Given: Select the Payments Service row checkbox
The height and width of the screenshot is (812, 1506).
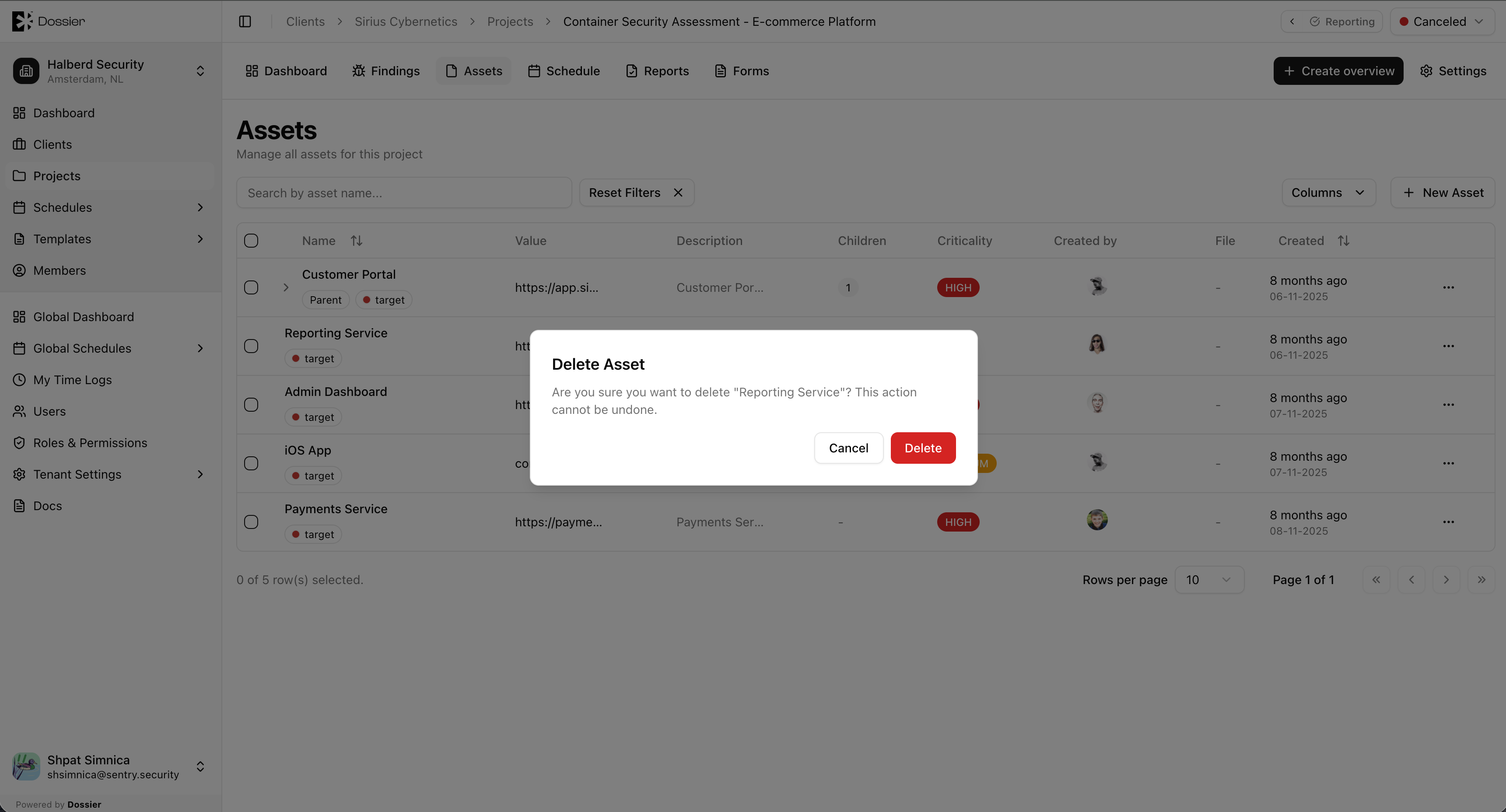Looking at the screenshot, I should click(252, 521).
